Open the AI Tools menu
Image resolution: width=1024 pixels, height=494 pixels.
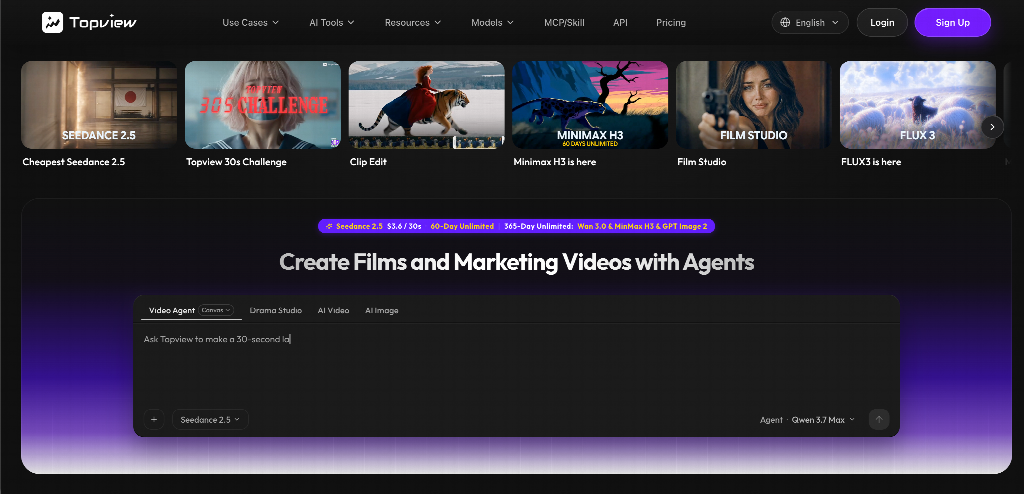click(x=332, y=22)
